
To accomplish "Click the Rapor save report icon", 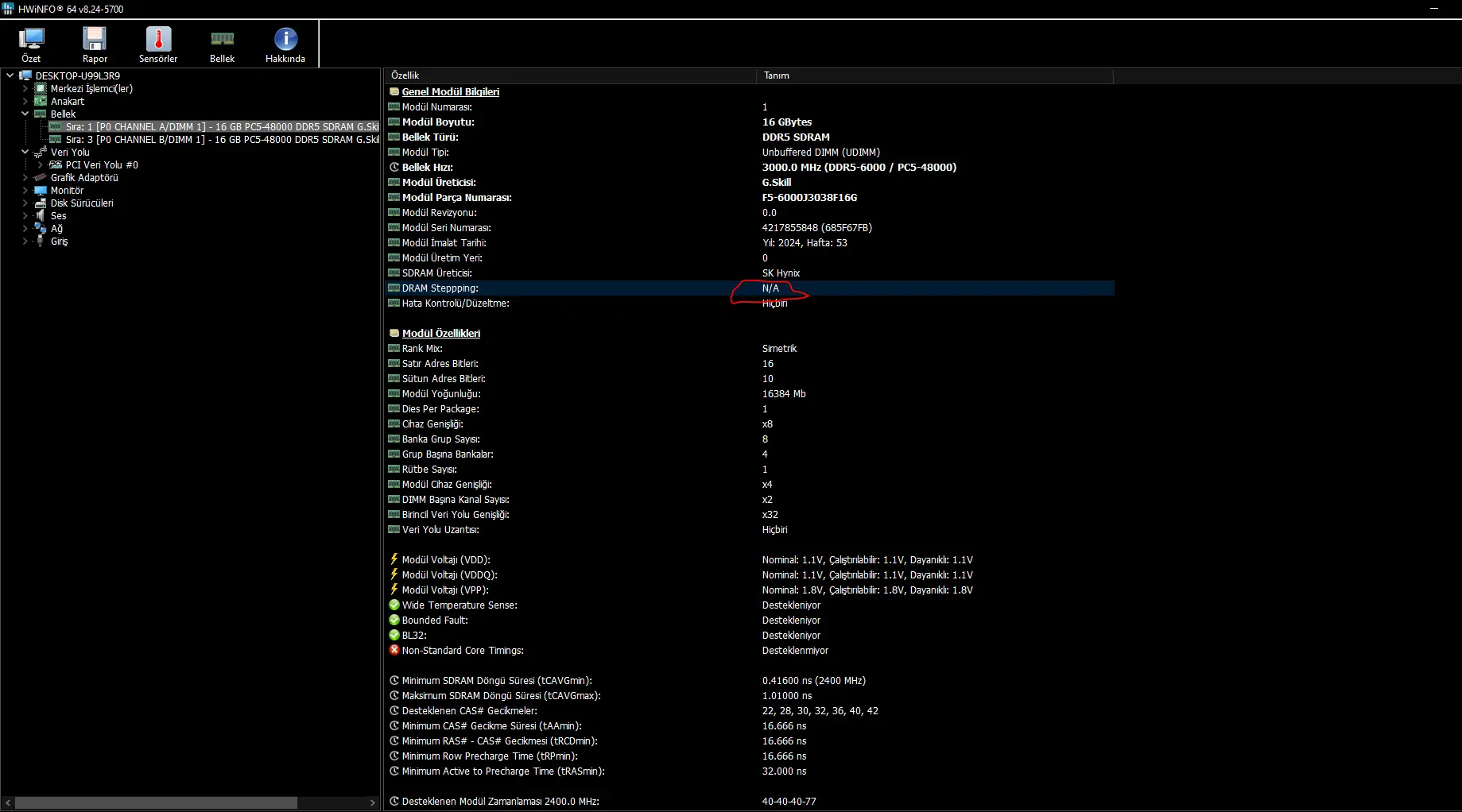I will coord(95,39).
